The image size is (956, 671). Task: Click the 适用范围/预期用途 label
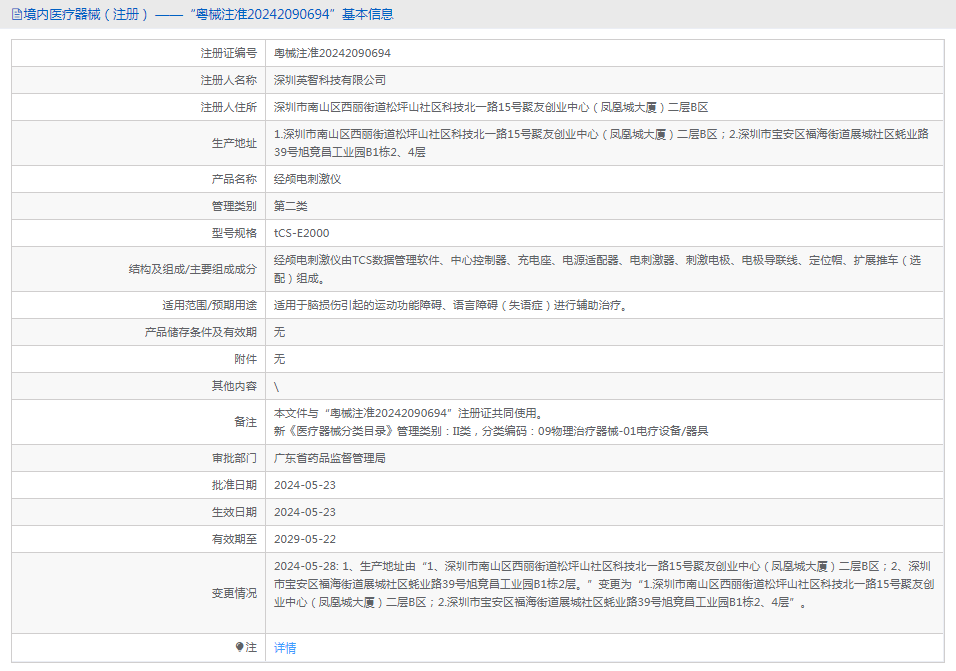pos(210,305)
